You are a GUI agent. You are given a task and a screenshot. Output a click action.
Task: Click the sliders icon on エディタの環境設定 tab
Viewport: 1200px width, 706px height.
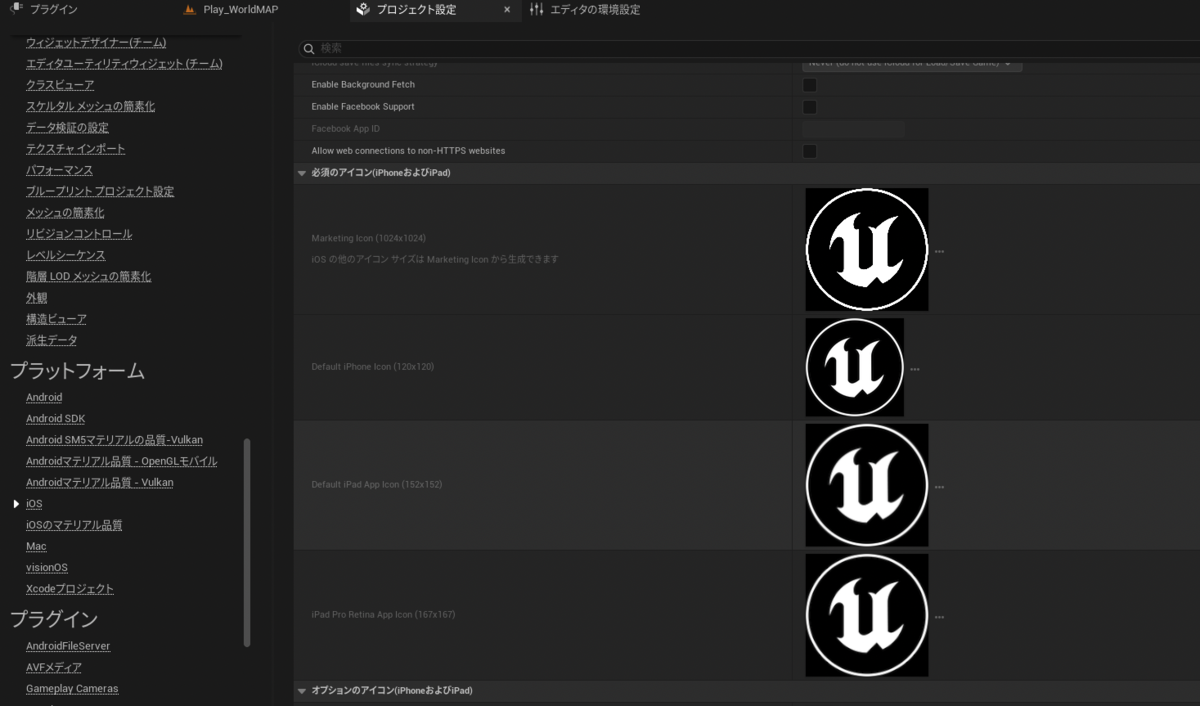(x=537, y=9)
